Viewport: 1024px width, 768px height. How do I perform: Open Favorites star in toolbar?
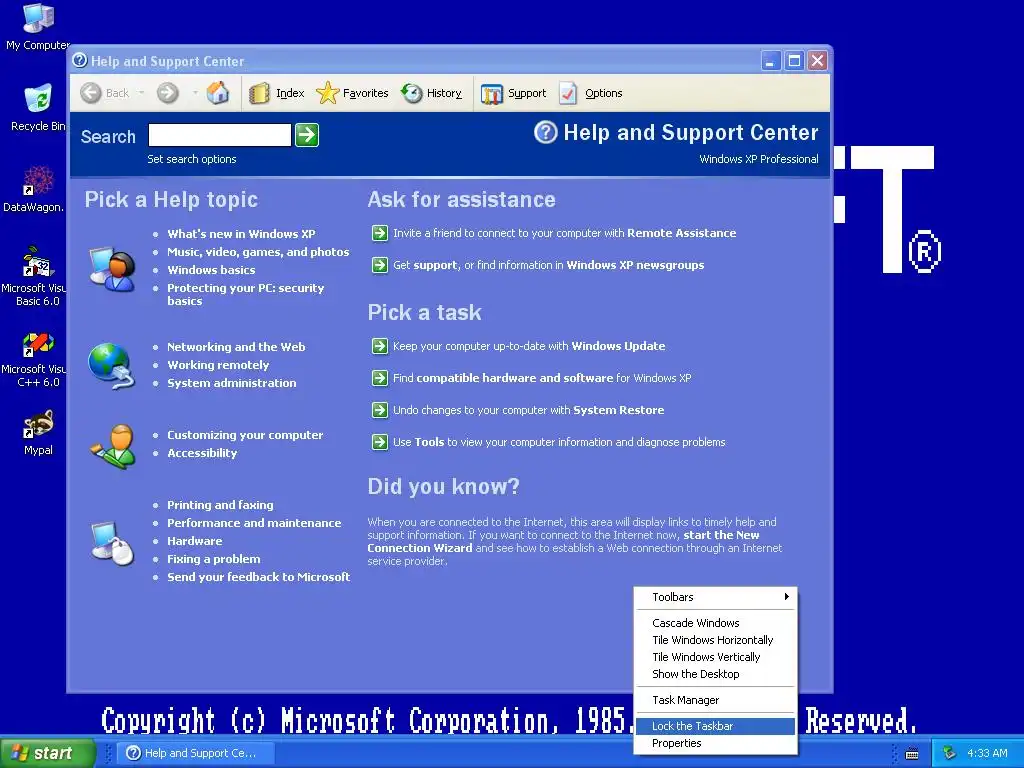click(327, 93)
